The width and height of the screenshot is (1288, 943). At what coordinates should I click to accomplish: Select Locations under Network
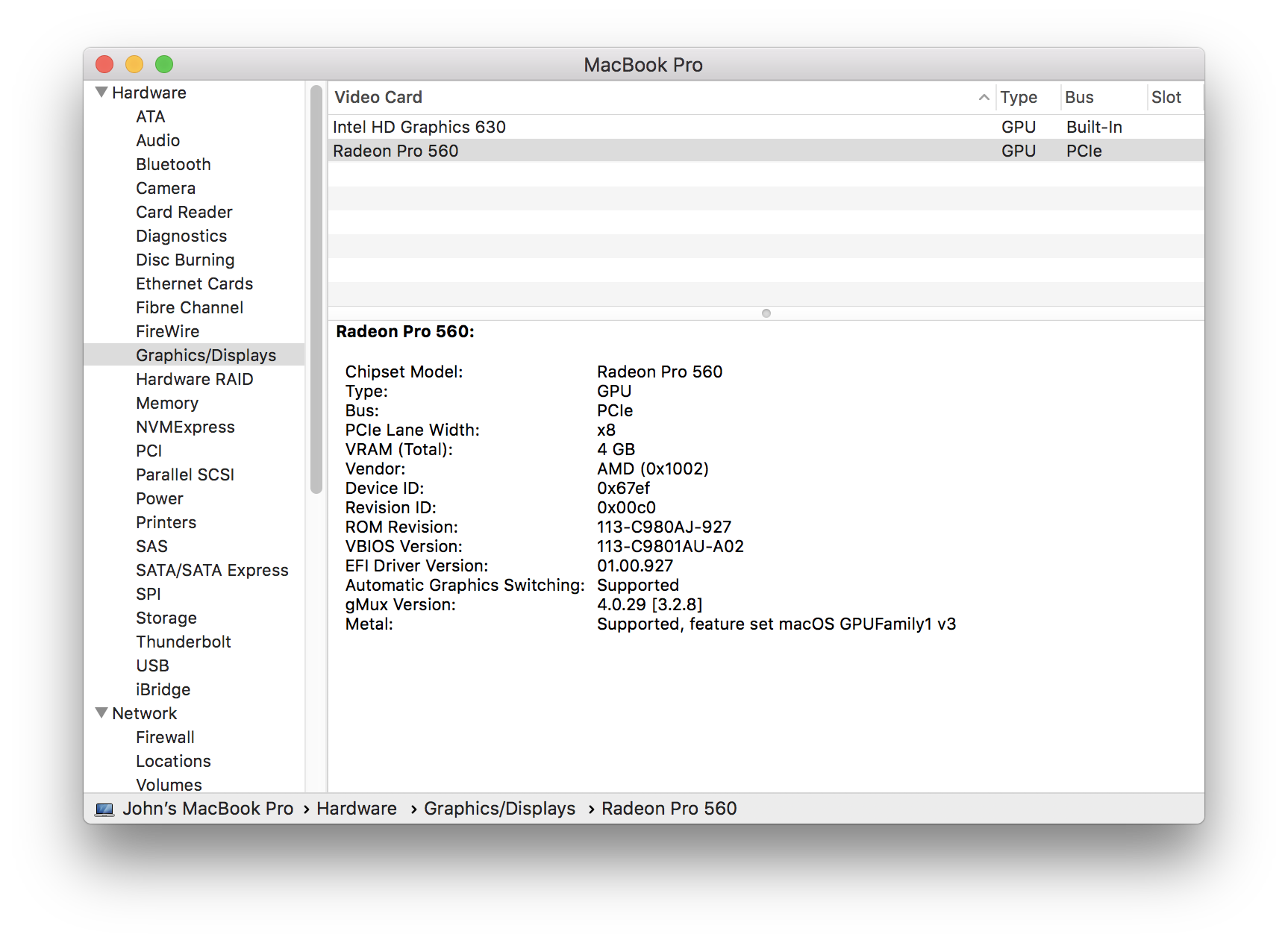pos(173,761)
